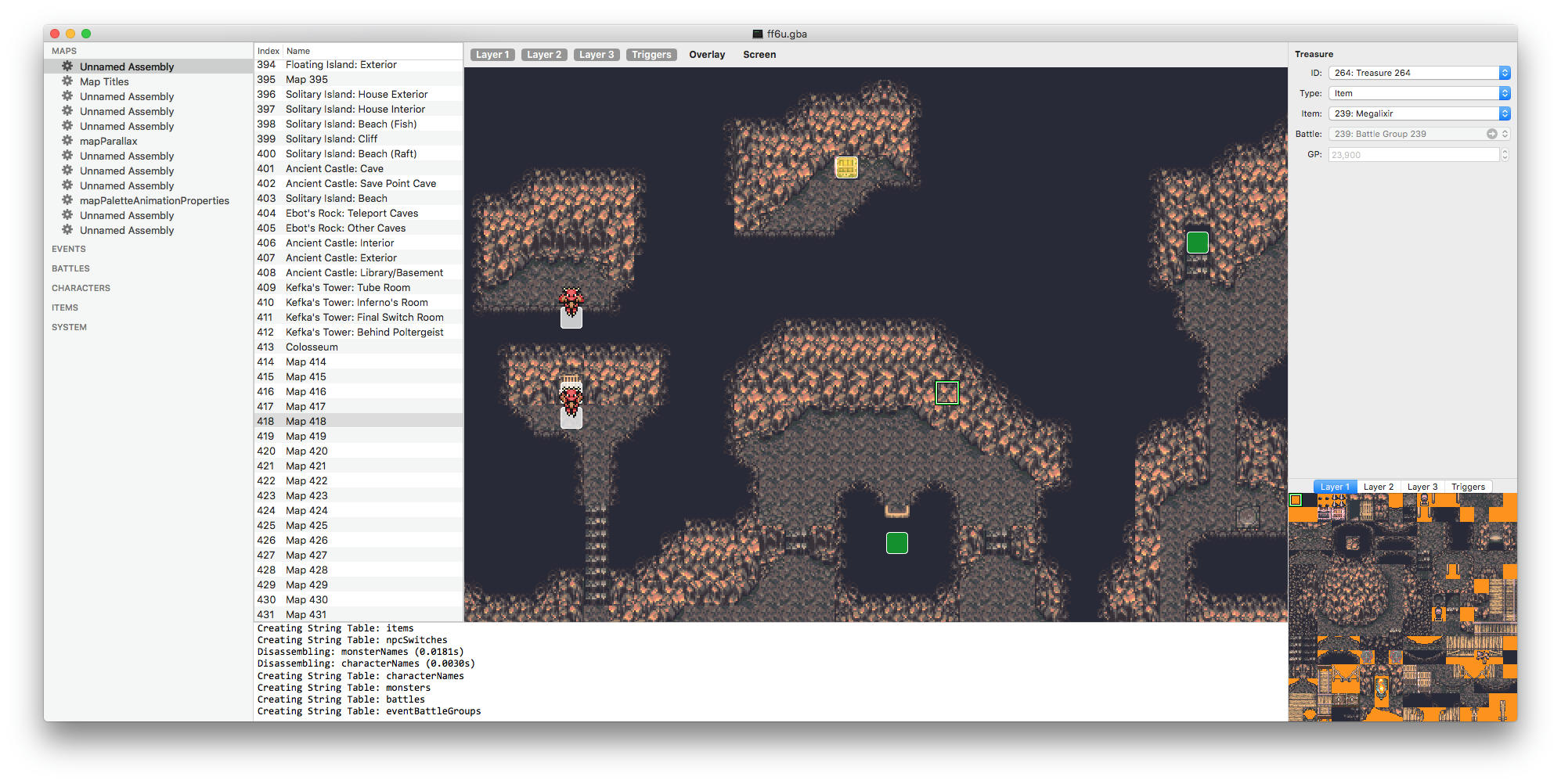Click MAPS section header
Image resolution: width=1561 pixels, height=784 pixels.
coord(64,51)
